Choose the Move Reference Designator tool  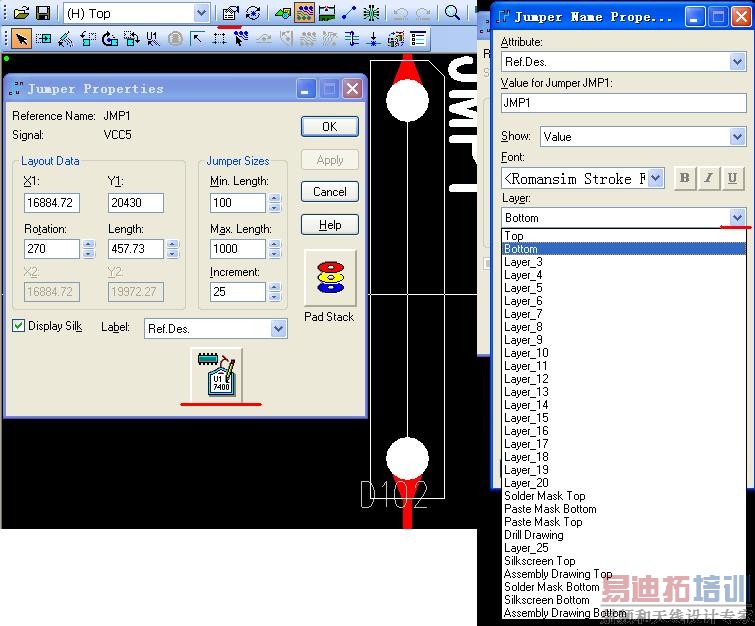(153, 39)
